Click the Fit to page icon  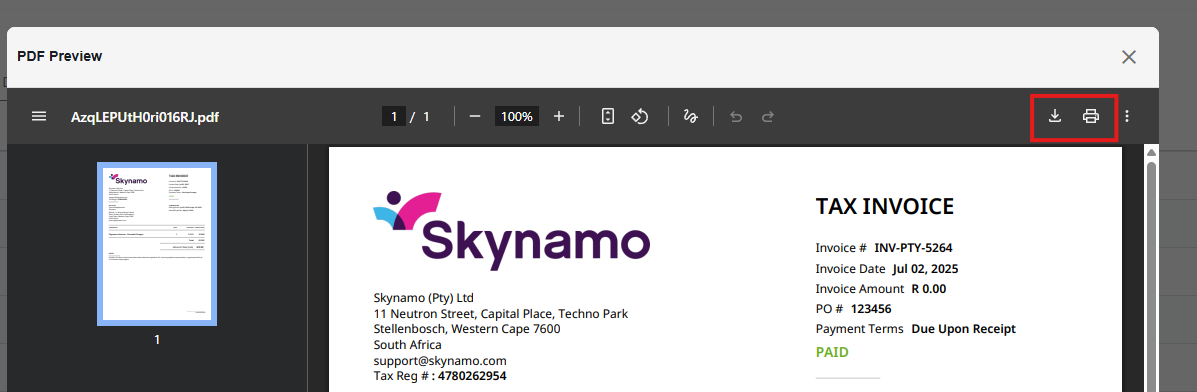pos(608,116)
